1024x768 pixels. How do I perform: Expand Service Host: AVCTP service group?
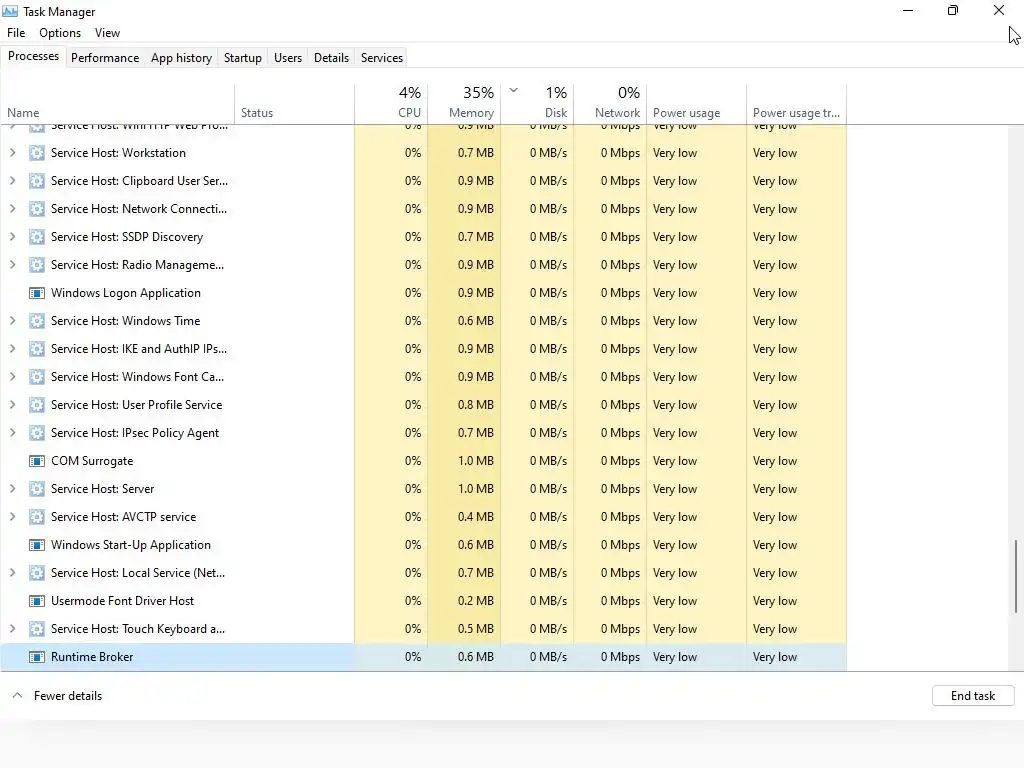click(12, 517)
